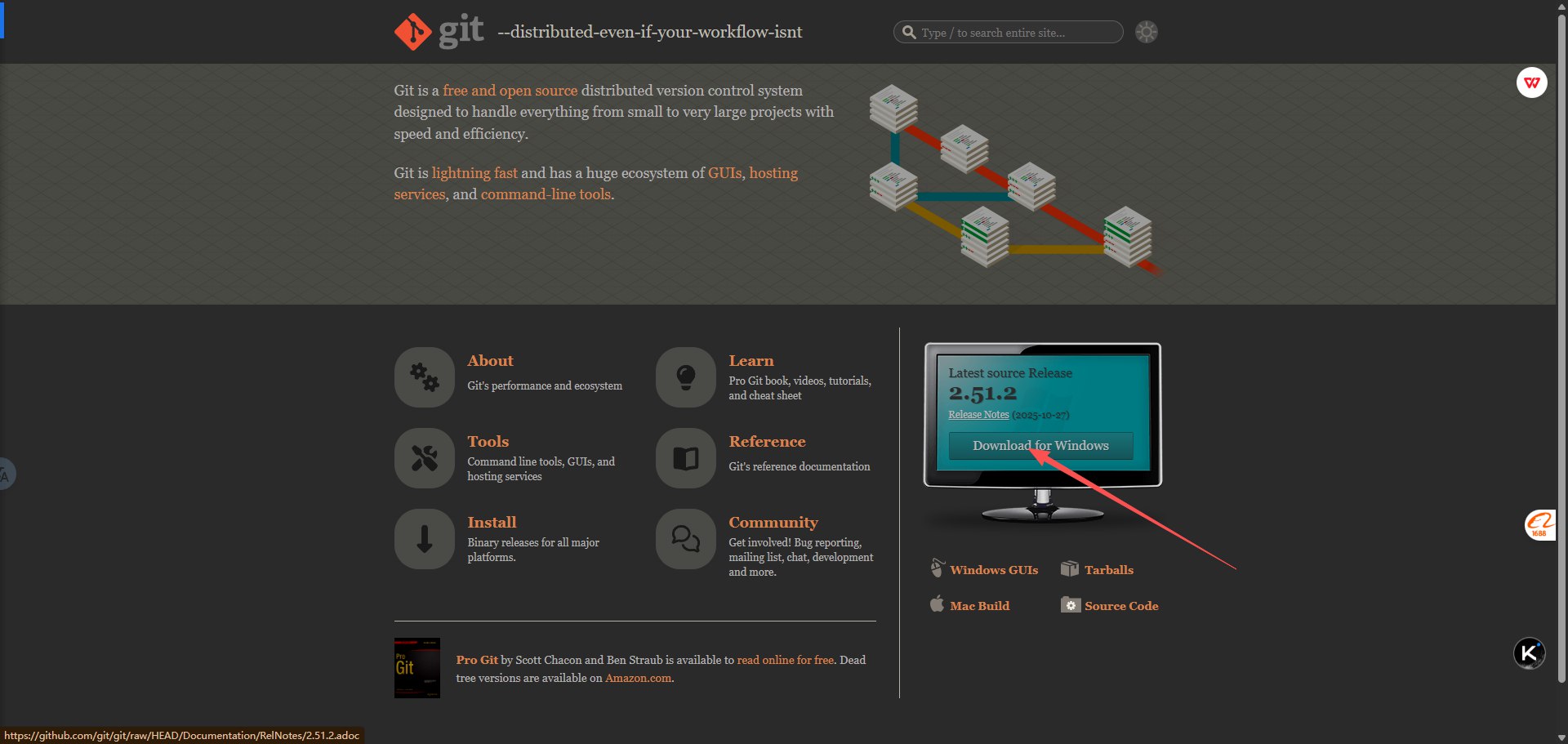Click the Git logo icon
The image size is (1568, 744).
point(413,32)
